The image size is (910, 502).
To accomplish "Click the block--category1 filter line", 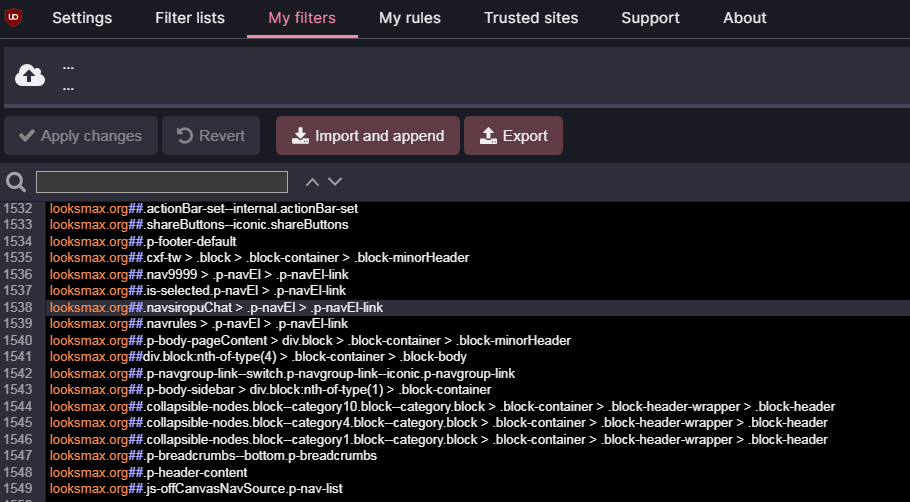I will coord(439,440).
